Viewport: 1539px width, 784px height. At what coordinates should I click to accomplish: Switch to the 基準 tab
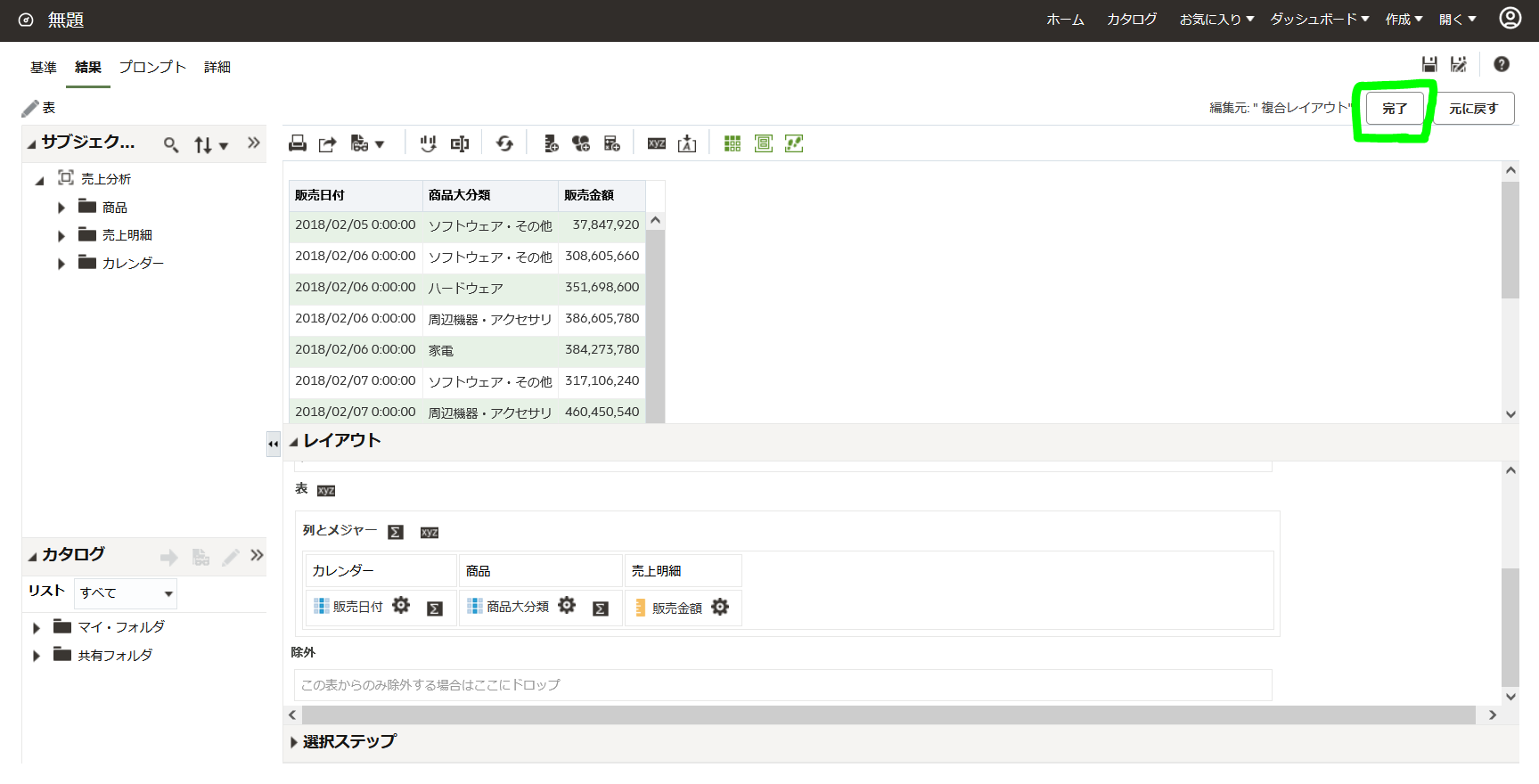point(43,68)
